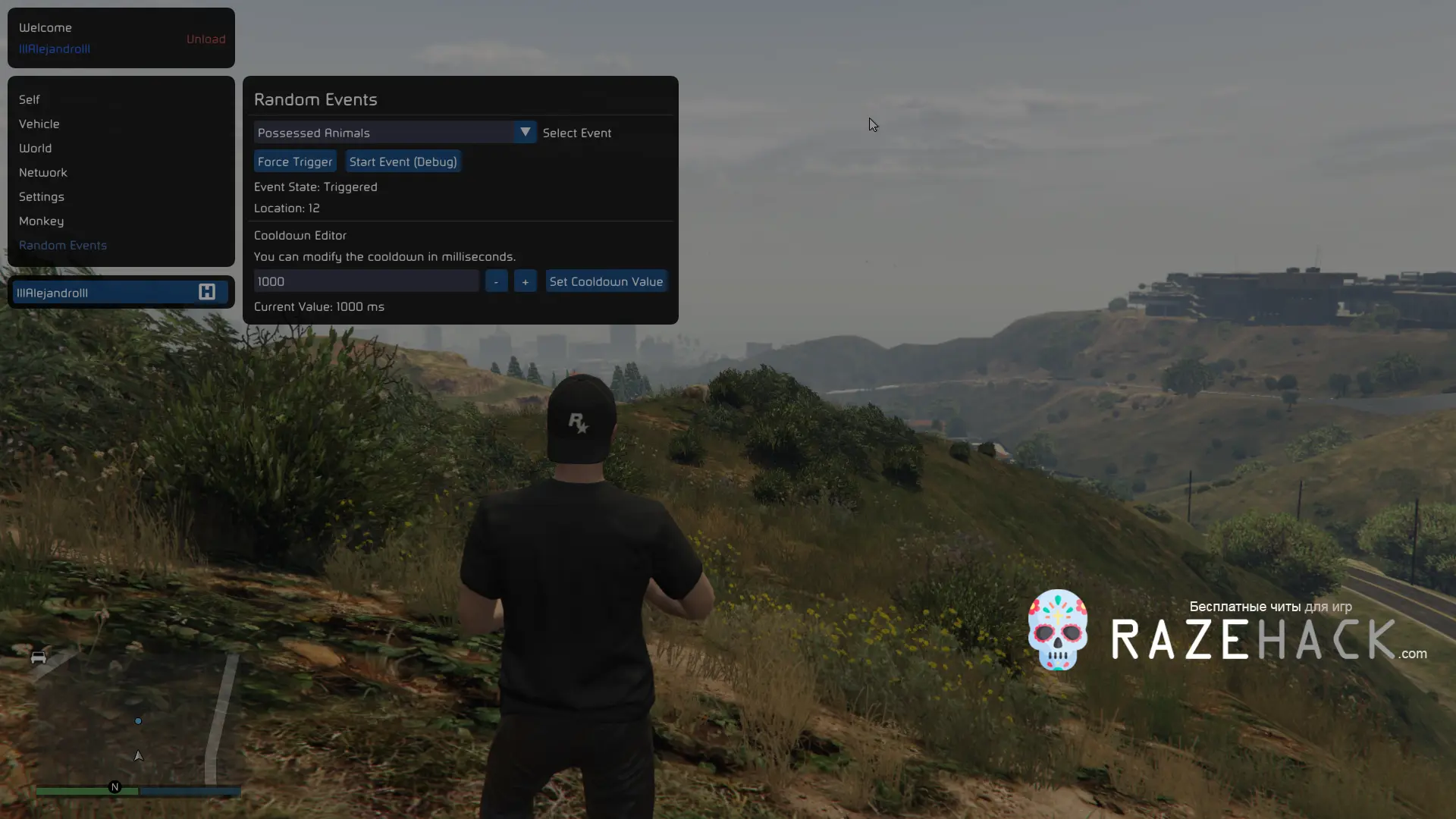
Task: Open the Network settings panel
Action: pyautogui.click(x=43, y=172)
